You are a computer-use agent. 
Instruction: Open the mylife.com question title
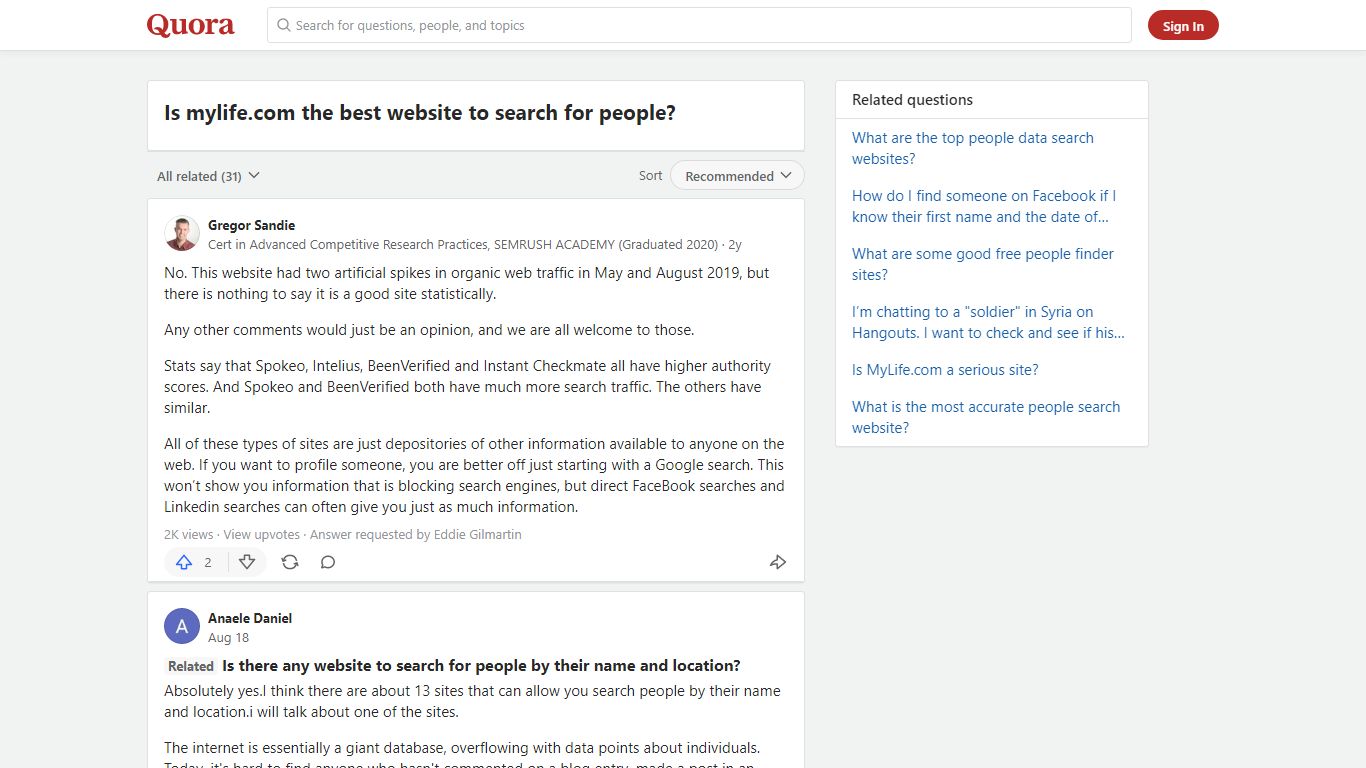(420, 113)
